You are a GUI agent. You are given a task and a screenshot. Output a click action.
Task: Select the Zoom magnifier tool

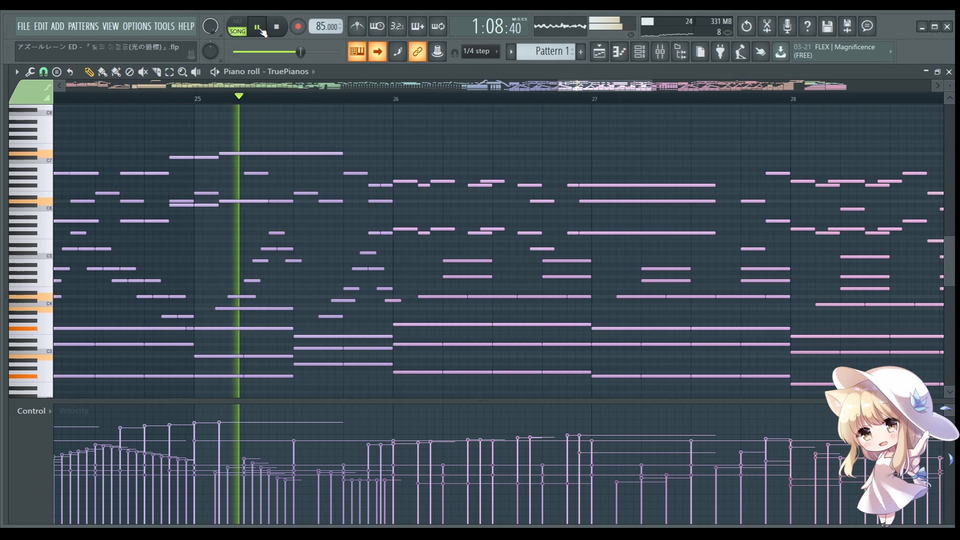tap(182, 72)
